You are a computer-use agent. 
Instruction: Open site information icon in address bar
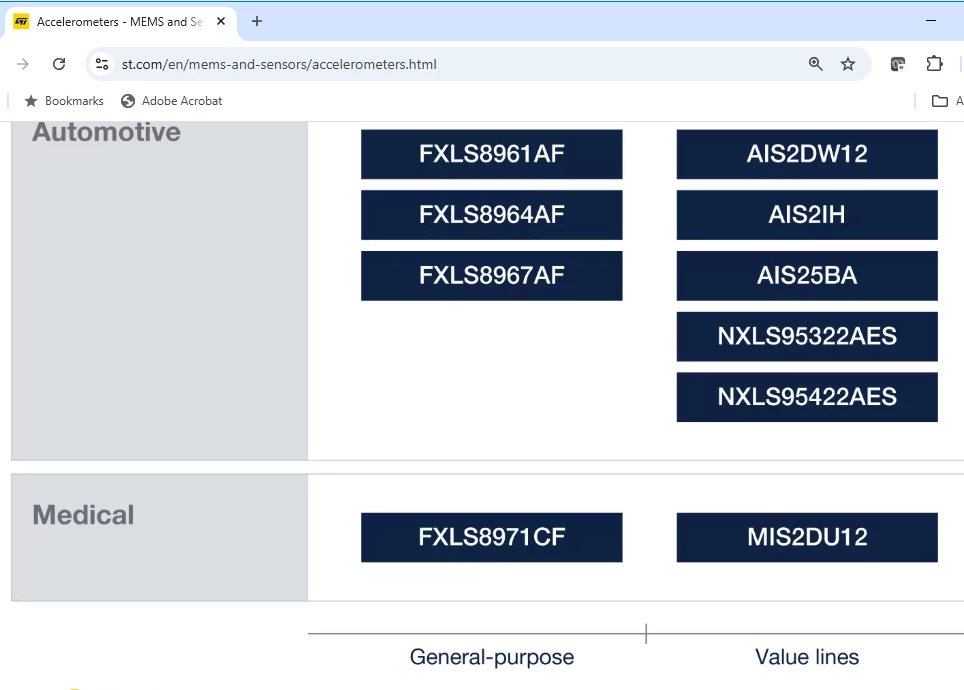(x=102, y=64)
